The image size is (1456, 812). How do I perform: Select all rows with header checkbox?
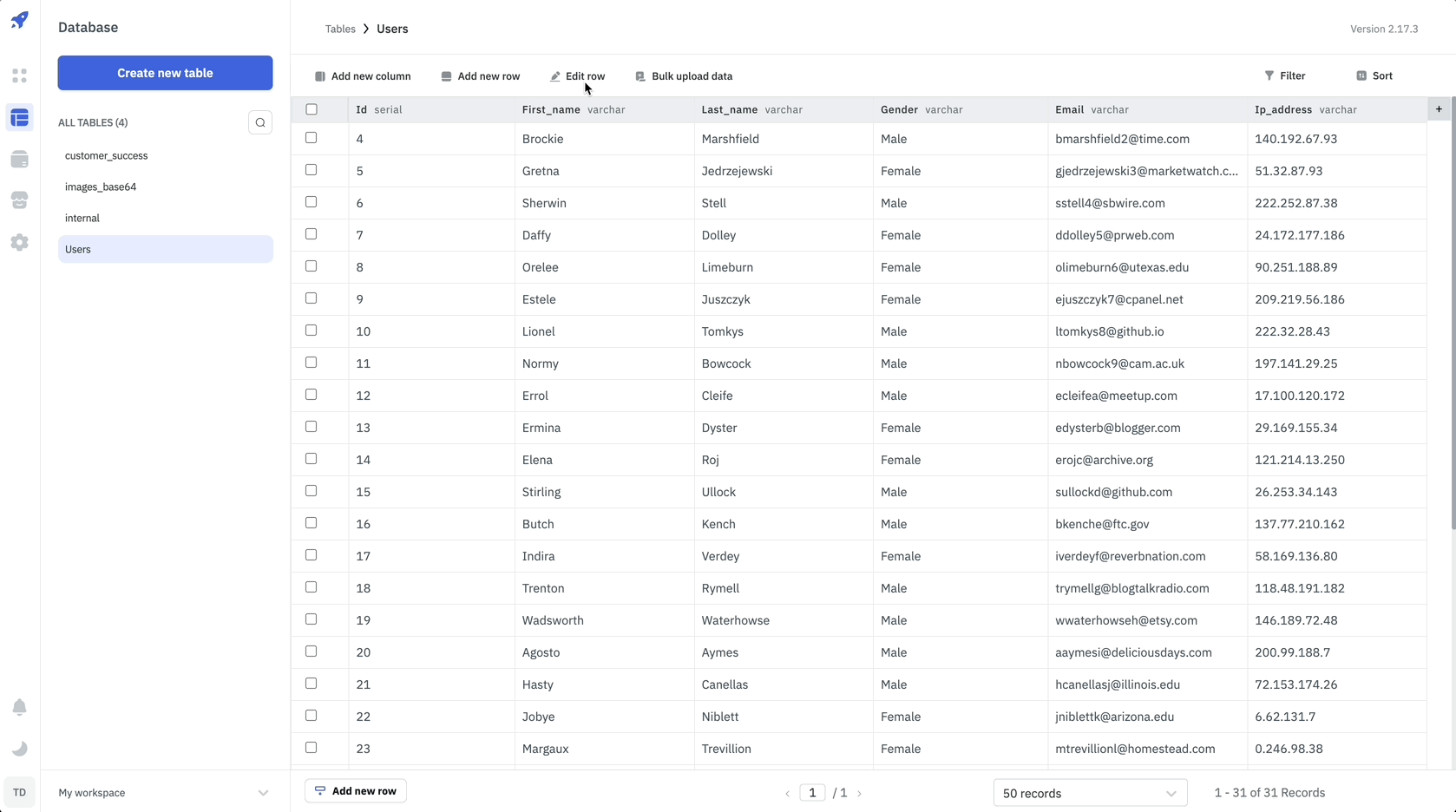tap(312, 109)
